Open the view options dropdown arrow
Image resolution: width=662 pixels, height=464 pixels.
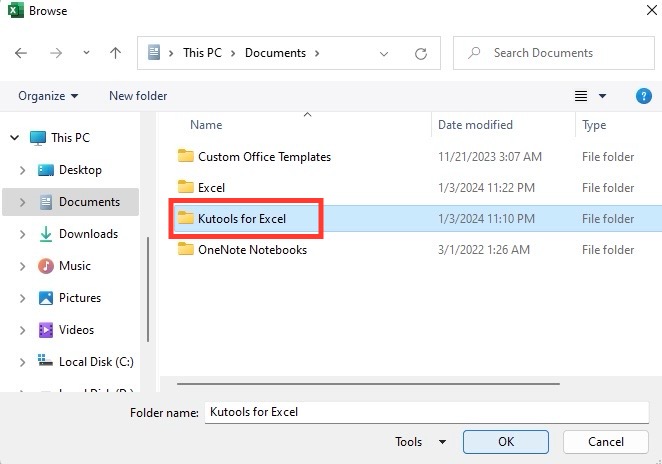(x=602, y=96)
